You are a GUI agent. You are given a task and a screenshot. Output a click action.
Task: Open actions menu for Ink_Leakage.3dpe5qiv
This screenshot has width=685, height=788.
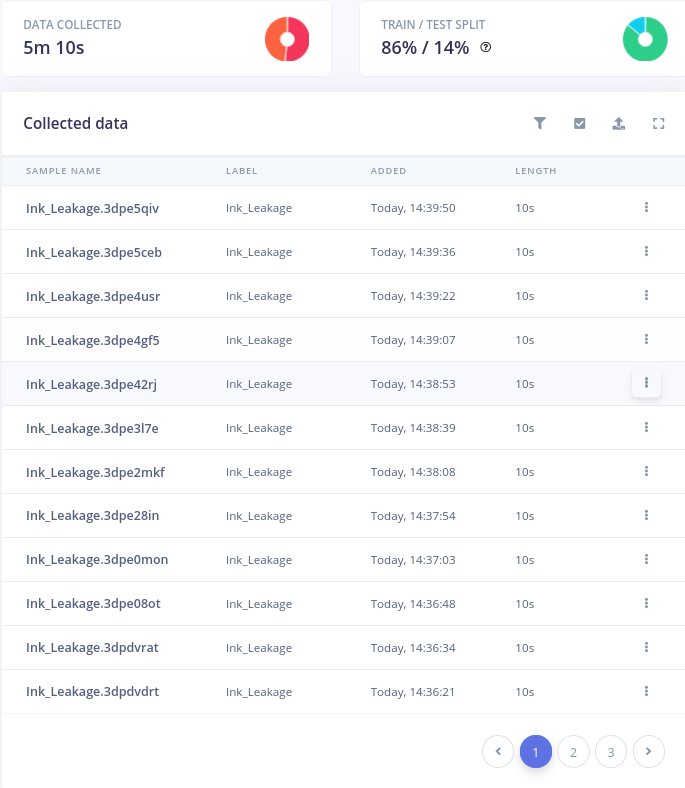pyautogui.click(x=646, y=207)
